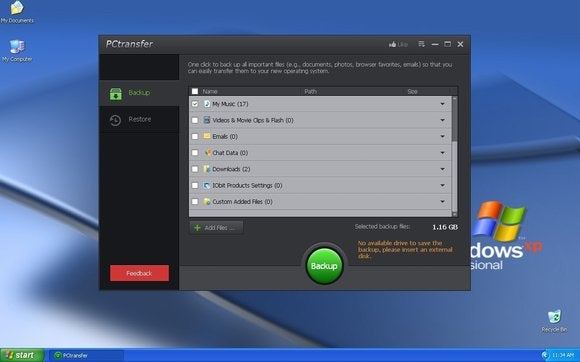Screen dimensions: 580x362
Task: Click the scrollbar up arrow in file list
Action: pyautogui.click(x=454, y=98)
